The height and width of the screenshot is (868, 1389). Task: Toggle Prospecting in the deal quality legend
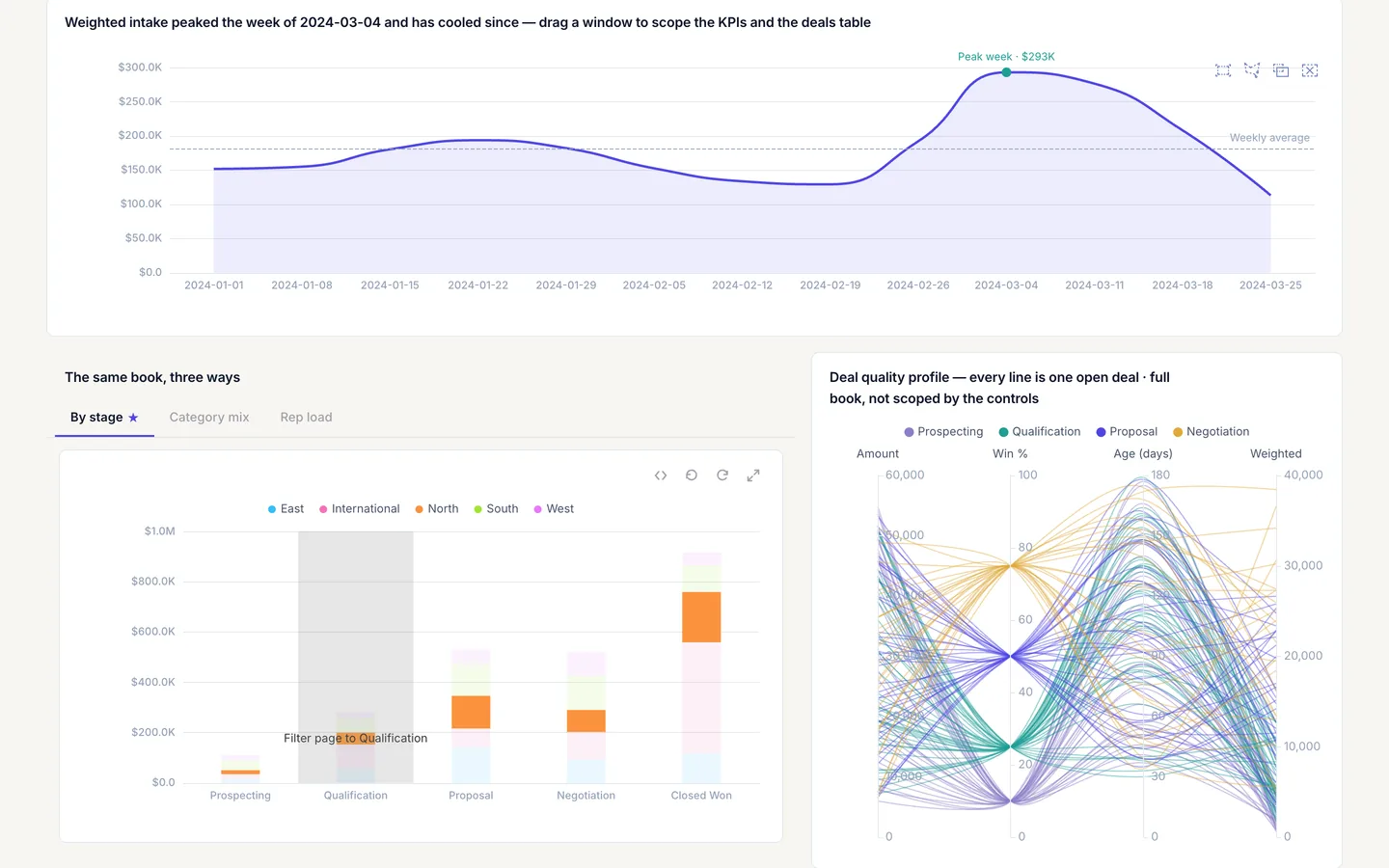943,432
